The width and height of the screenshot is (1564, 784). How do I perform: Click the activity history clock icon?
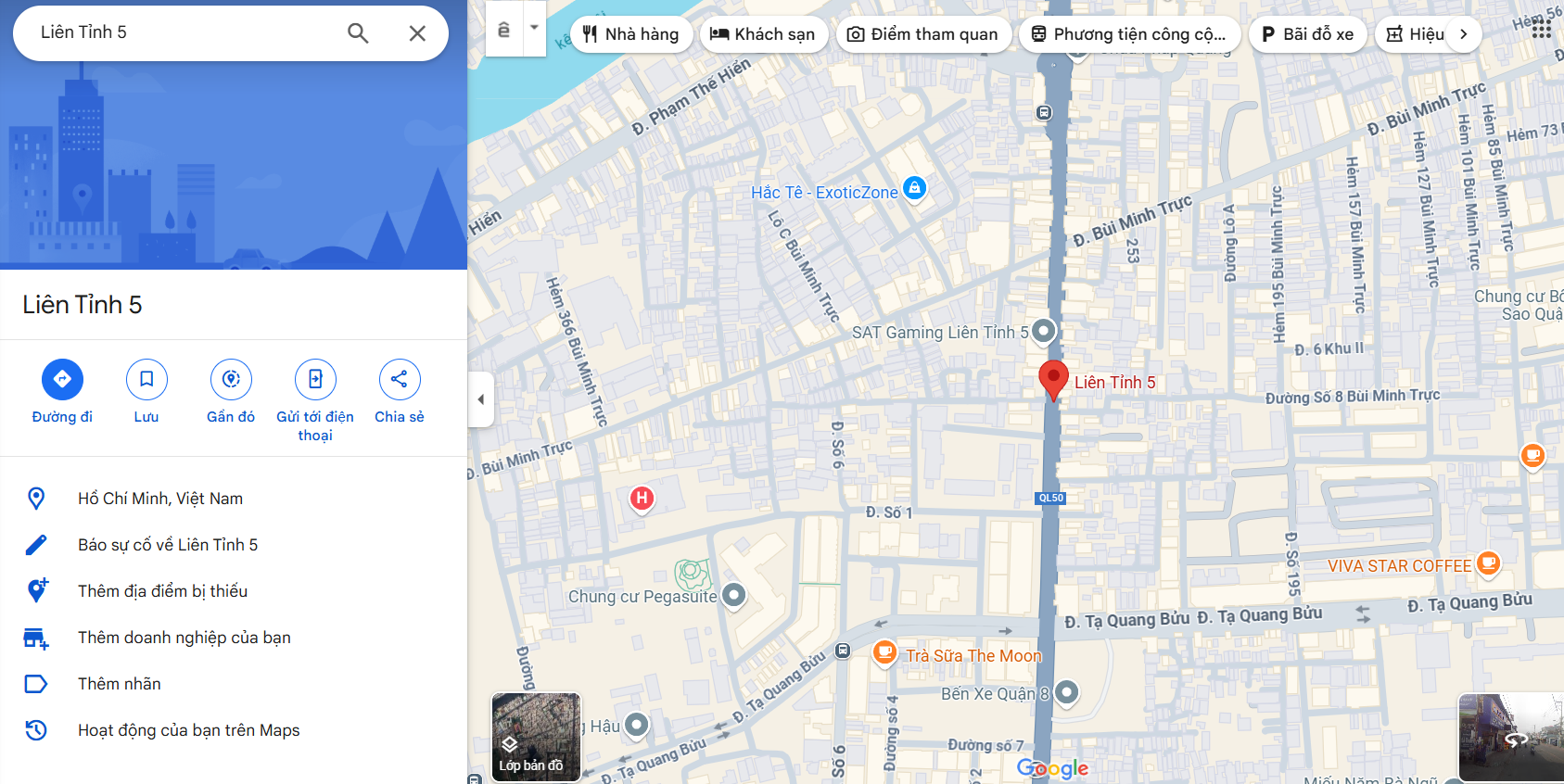click(36, 730)
